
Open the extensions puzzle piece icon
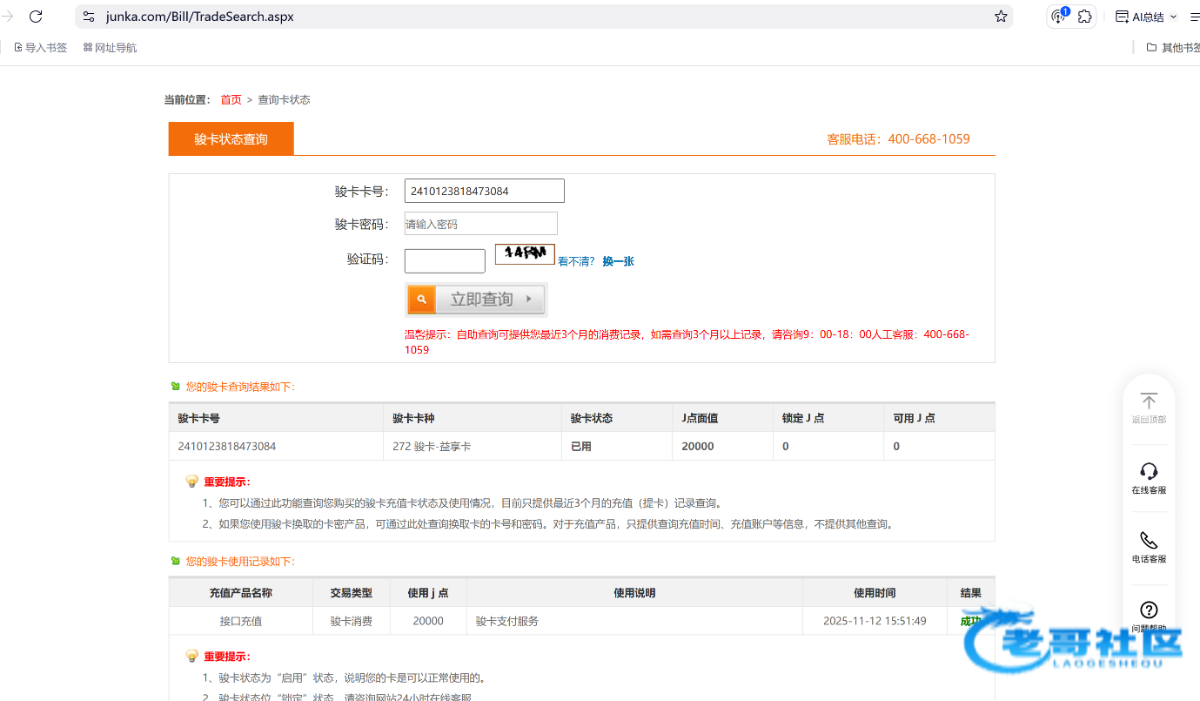coord(1085,17)
